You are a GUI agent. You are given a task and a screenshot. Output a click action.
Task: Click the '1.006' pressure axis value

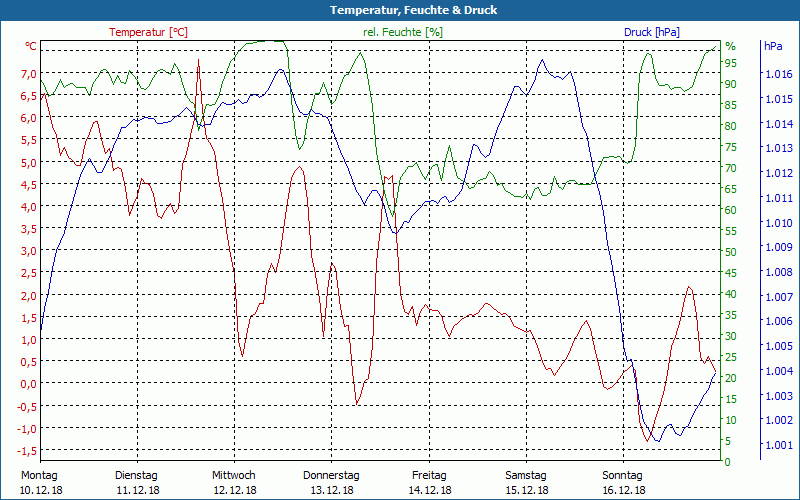coord(779,321)
